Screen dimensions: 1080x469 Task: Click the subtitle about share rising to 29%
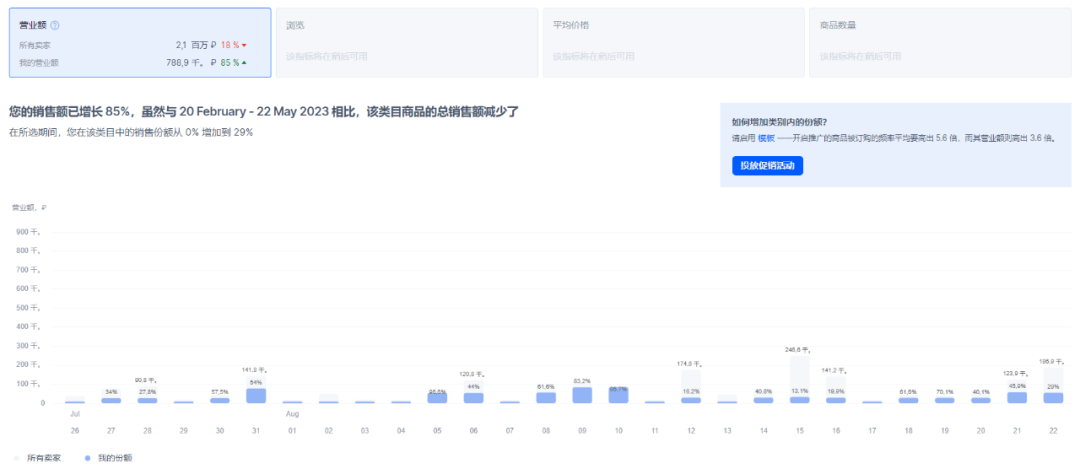[x=131, y=132]
